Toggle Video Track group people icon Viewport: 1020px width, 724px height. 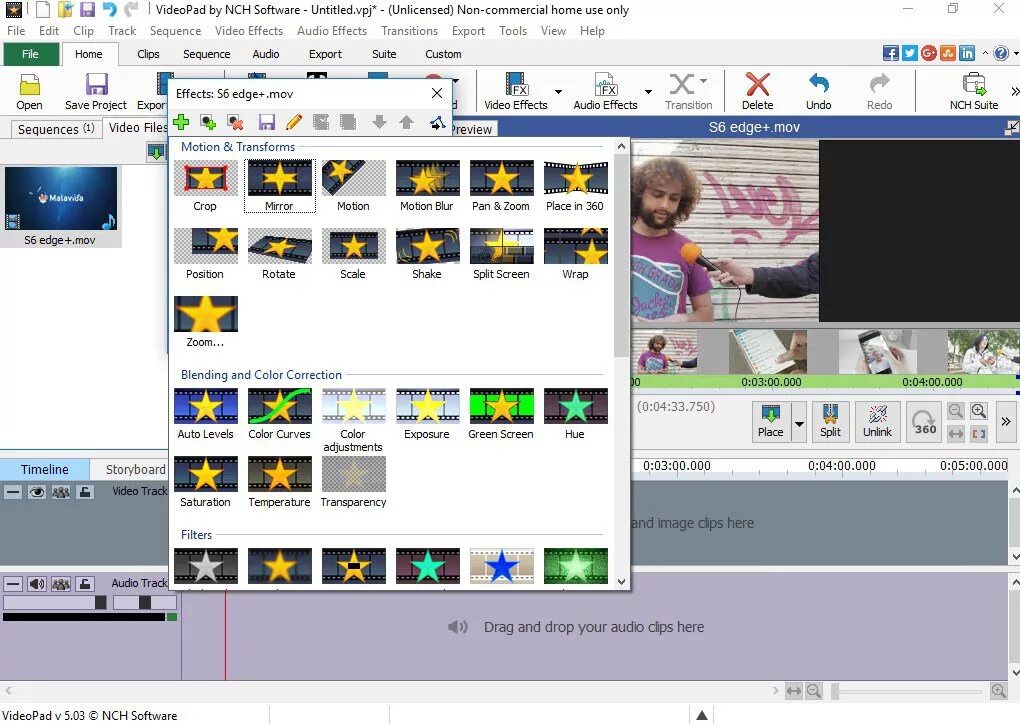(60, 492)
